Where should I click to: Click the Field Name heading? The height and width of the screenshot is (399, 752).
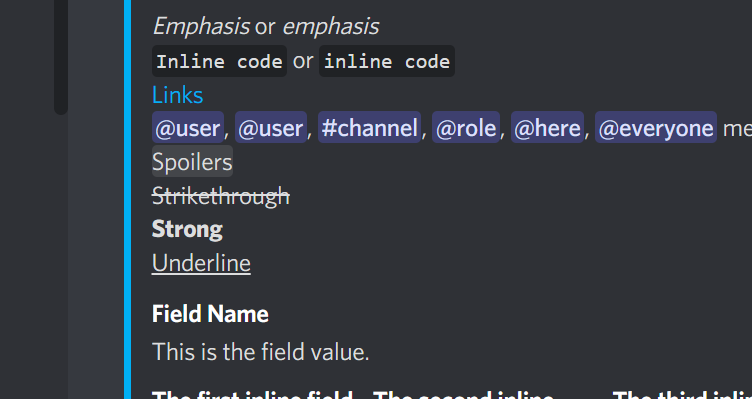point(210,314)
